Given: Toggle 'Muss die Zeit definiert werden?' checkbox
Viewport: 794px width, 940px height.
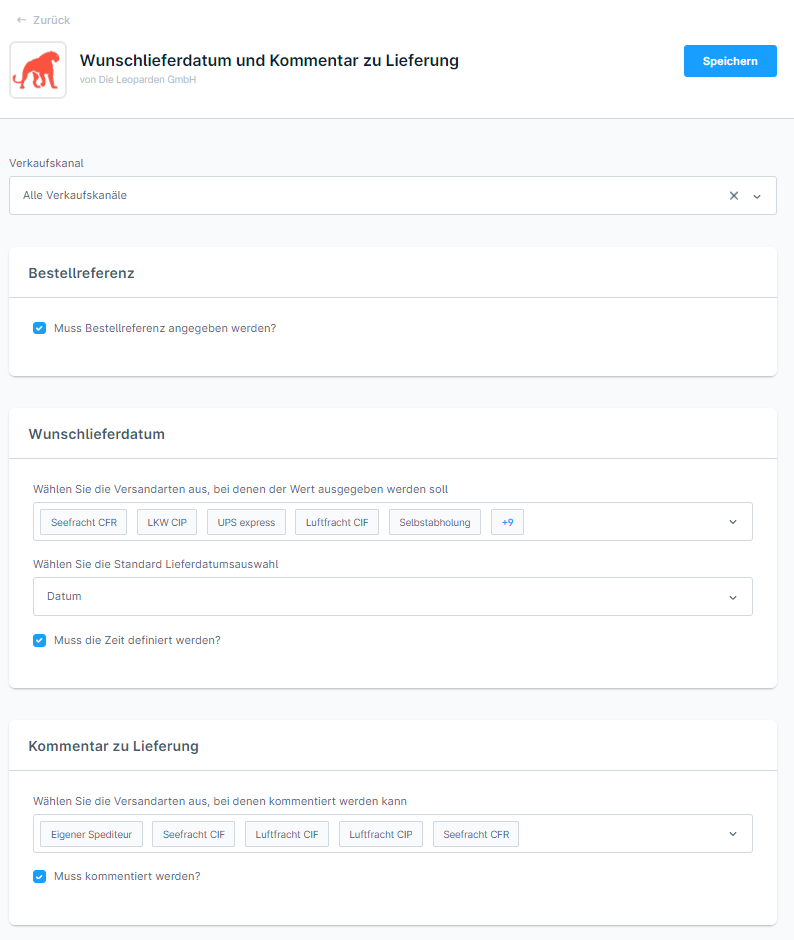Looking at the screenshot, I should (40, 640).
